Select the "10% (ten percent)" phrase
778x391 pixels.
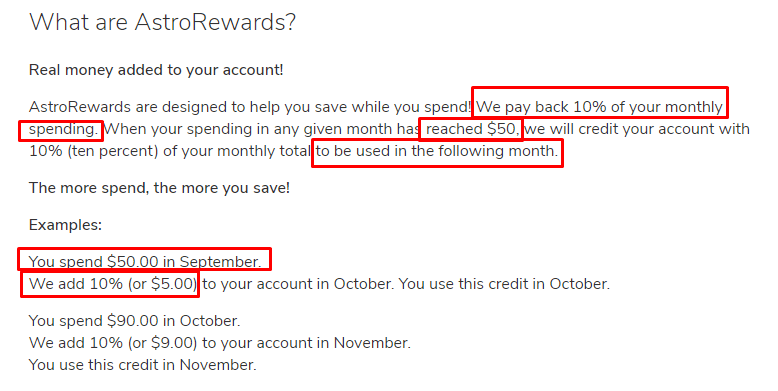coord(93,151)
